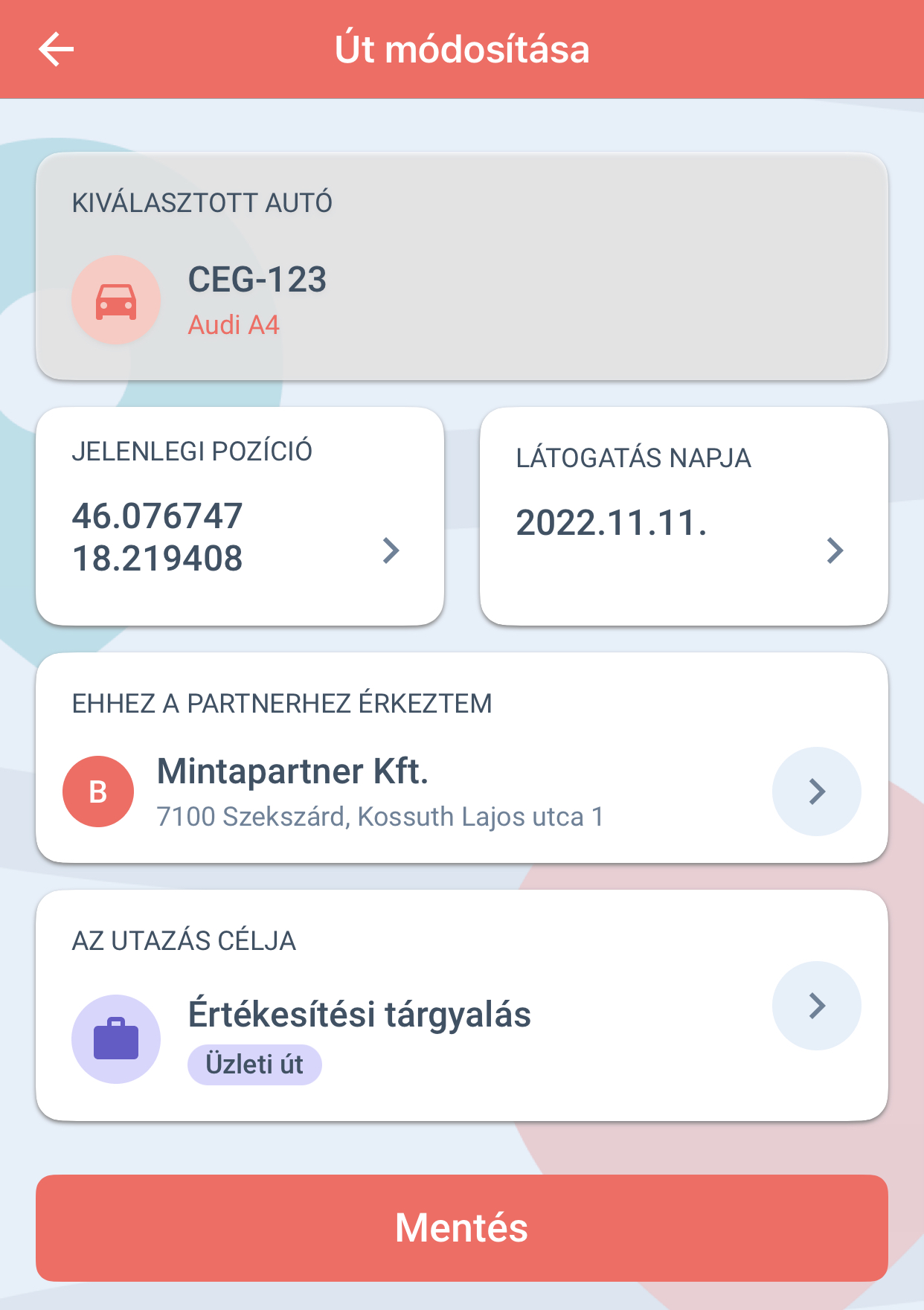Tap the Üzleti út tag chip
Screen dimensions: 924x1310
[x=254, y=1065]
